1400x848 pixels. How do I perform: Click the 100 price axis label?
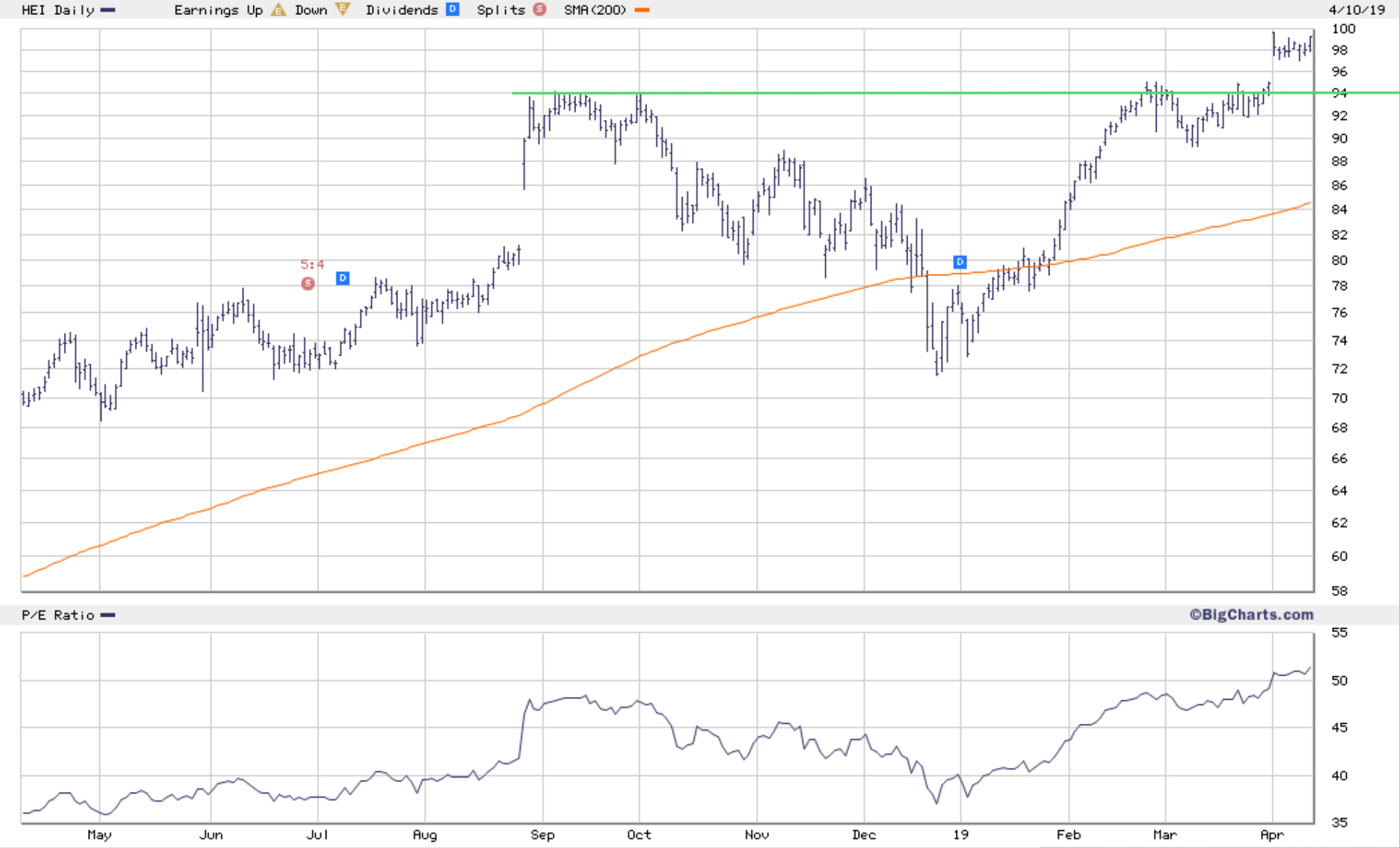point(1343,29)
